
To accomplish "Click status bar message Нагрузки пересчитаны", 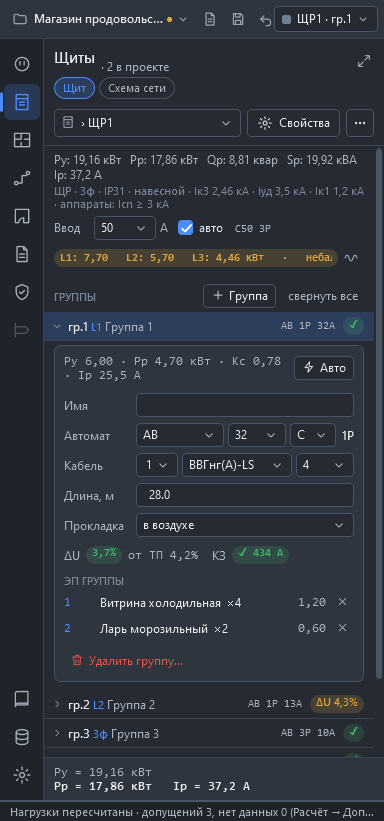I will tap(192, 811).
